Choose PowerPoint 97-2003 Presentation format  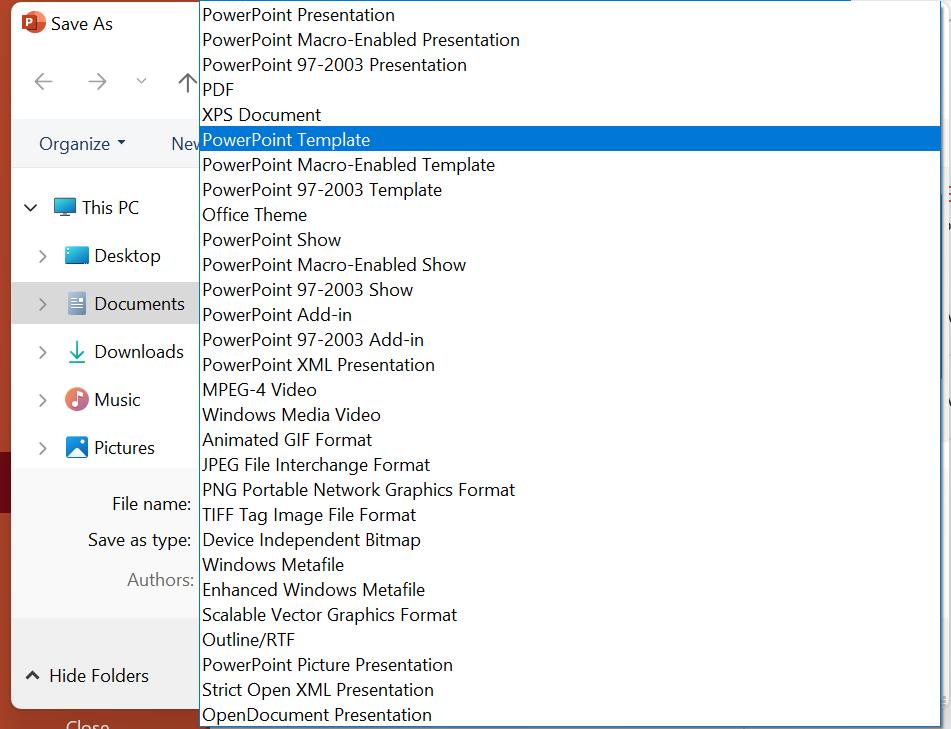(x=334, y=64)
